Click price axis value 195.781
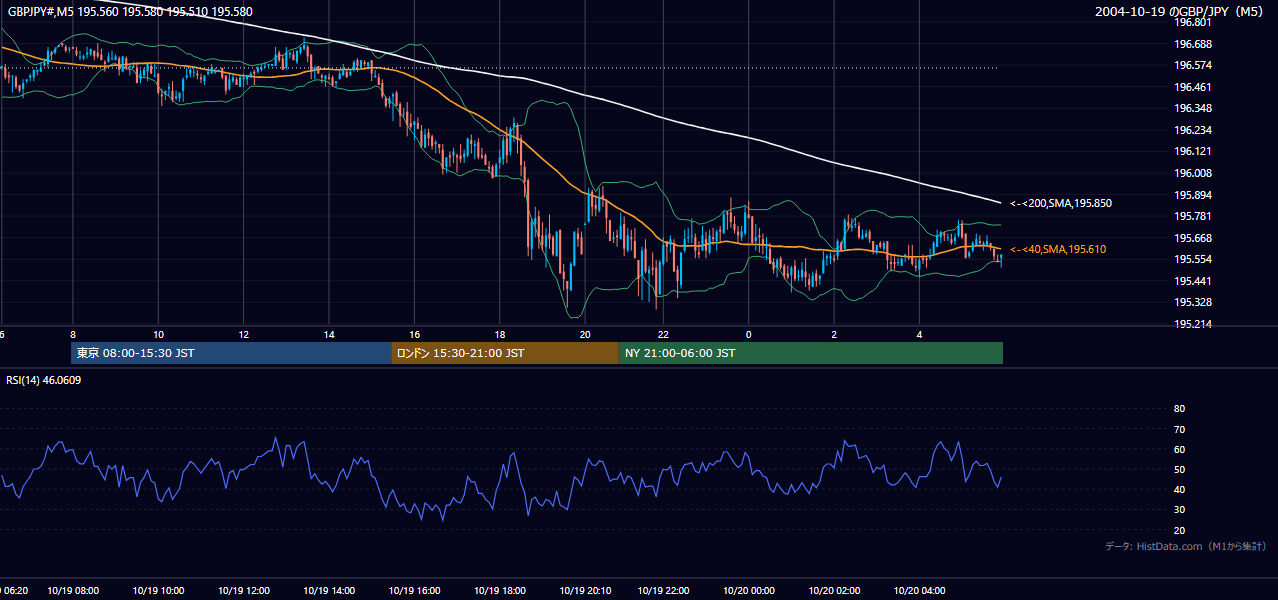The height and width of the screenshot is (600, 1278). pyautogui.click(x=1192, y=216)
